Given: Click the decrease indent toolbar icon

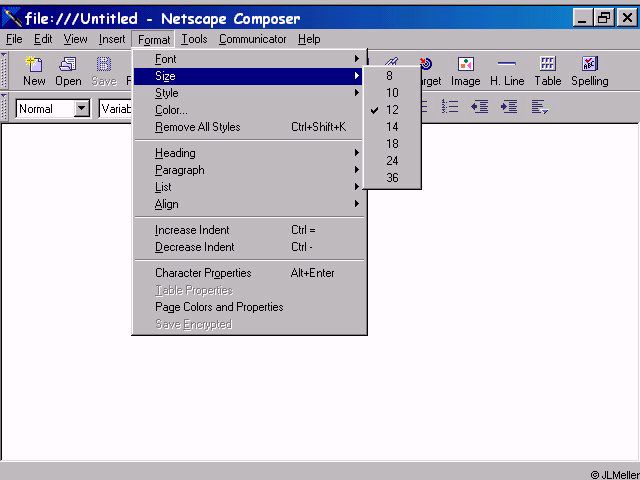Looking at the screenshot, I should click(x=480, y=107).
